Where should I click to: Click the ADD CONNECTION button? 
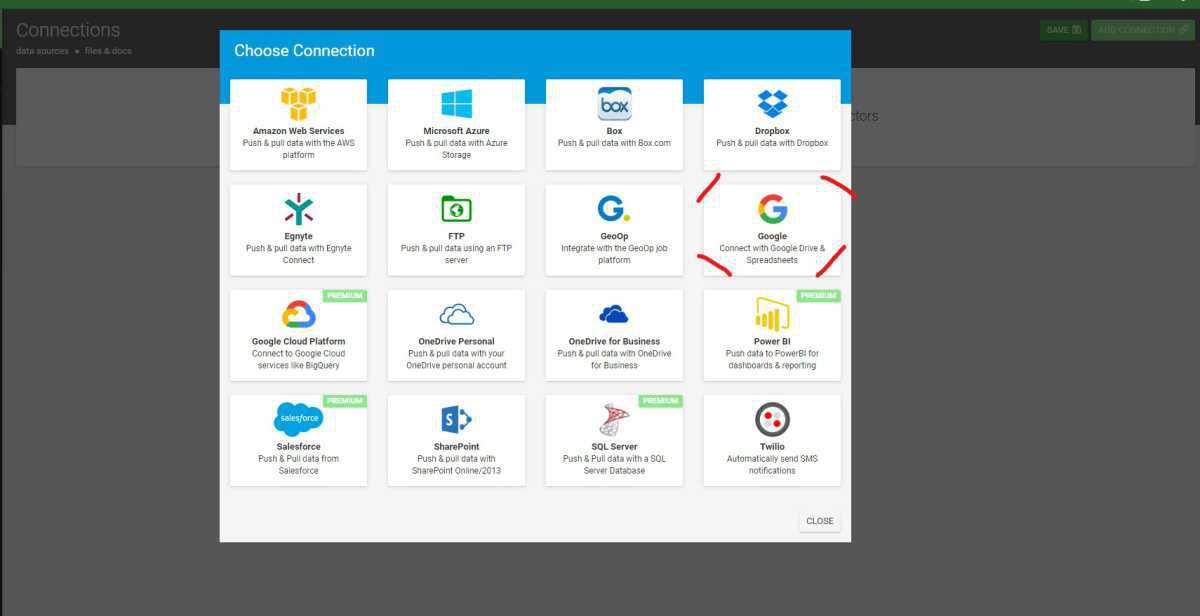1142,30
